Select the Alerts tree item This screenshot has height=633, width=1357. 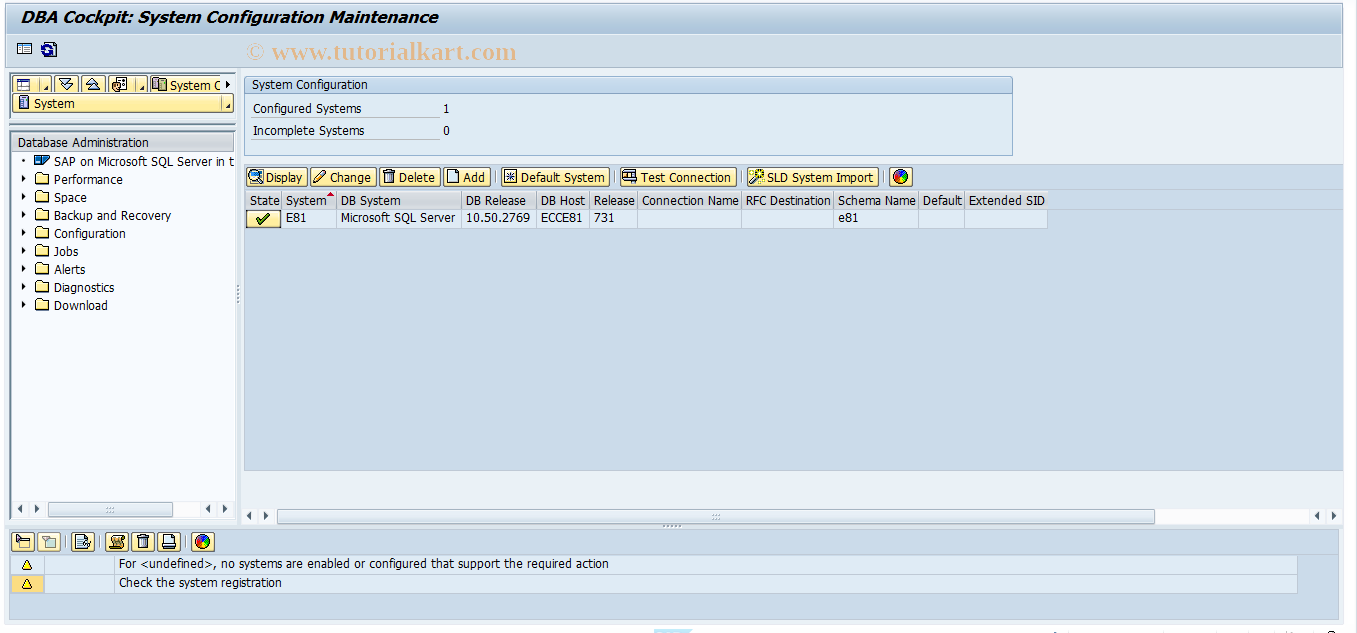point(69,269)
